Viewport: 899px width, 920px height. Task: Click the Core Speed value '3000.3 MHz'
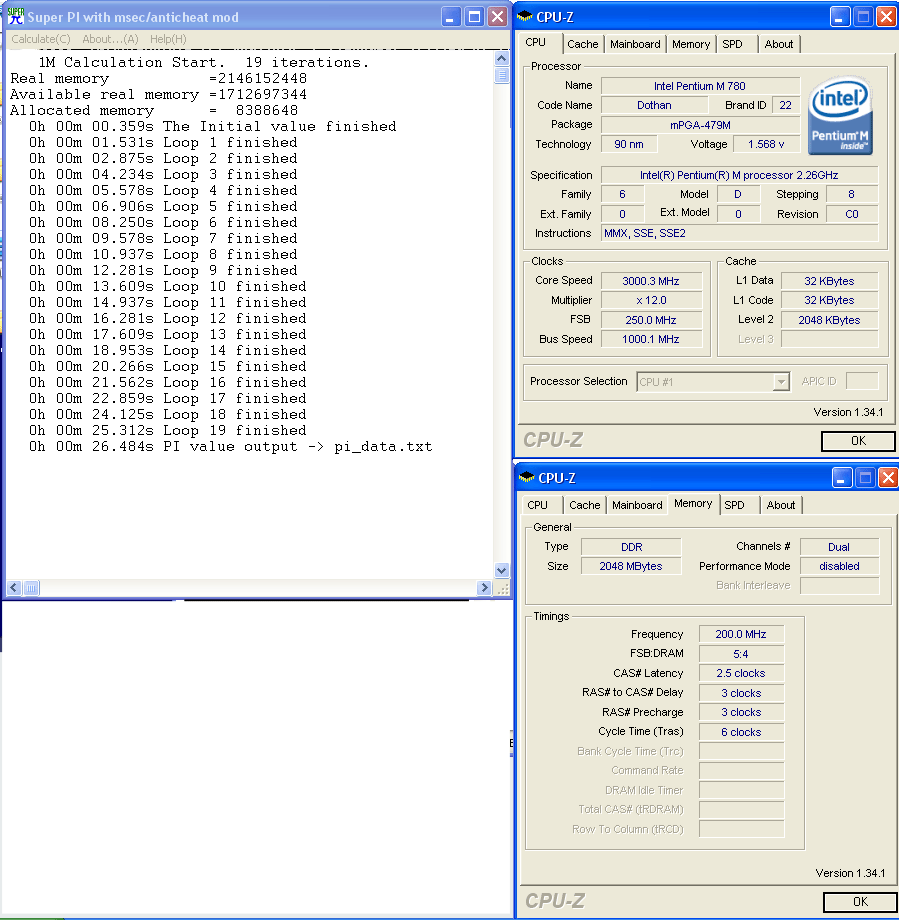coord(651,281)
